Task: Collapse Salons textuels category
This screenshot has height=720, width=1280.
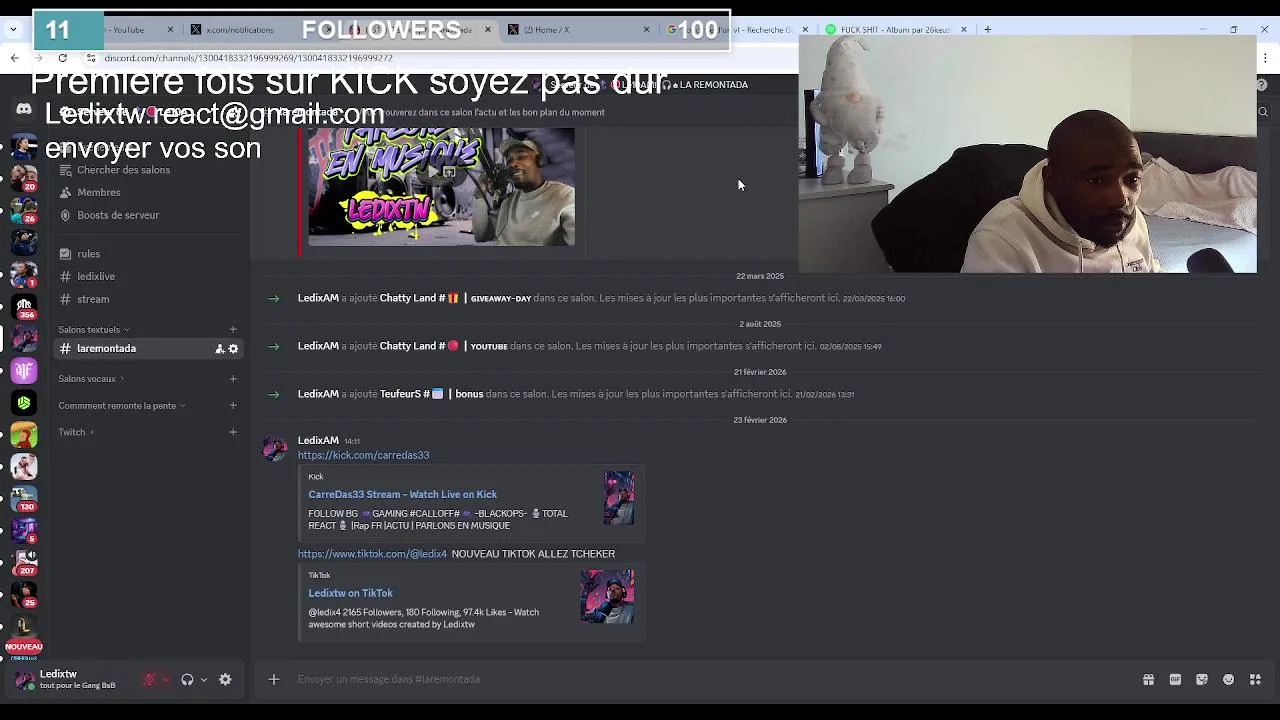Action: coord(93,330)
